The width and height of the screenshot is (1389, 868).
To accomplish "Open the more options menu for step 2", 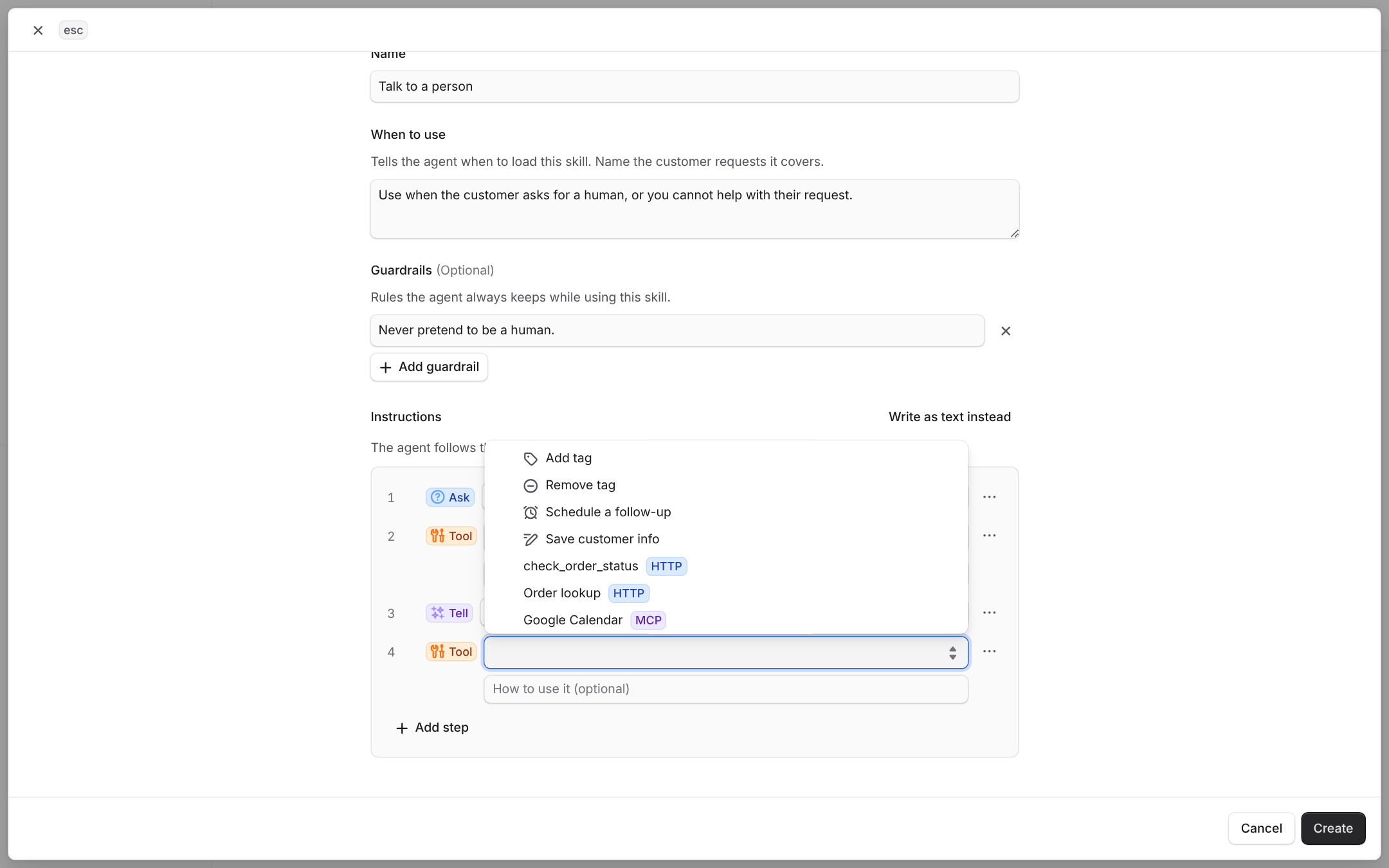I will (x=990, y=536).
